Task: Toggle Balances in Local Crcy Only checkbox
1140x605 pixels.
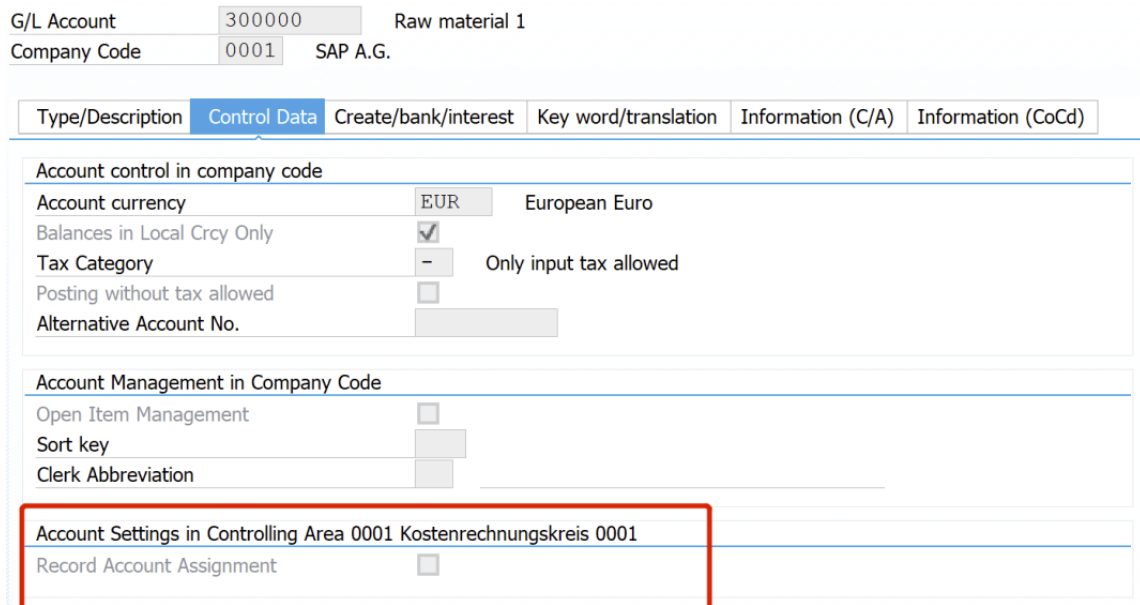Action: (x=428, y=233)
